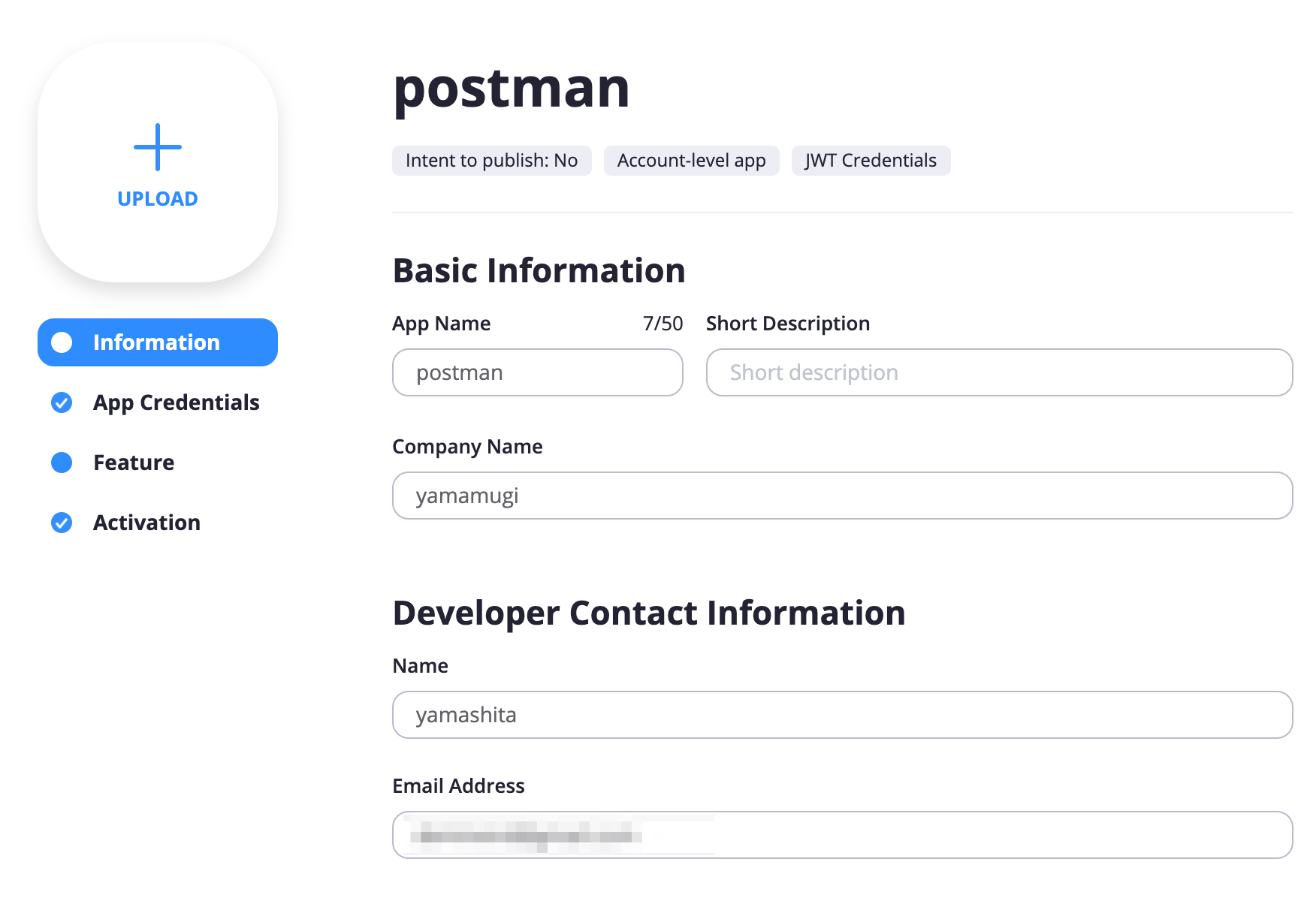Click the postman app title heading
This screenshot has width=1316, height=916.
coord(512,89)
